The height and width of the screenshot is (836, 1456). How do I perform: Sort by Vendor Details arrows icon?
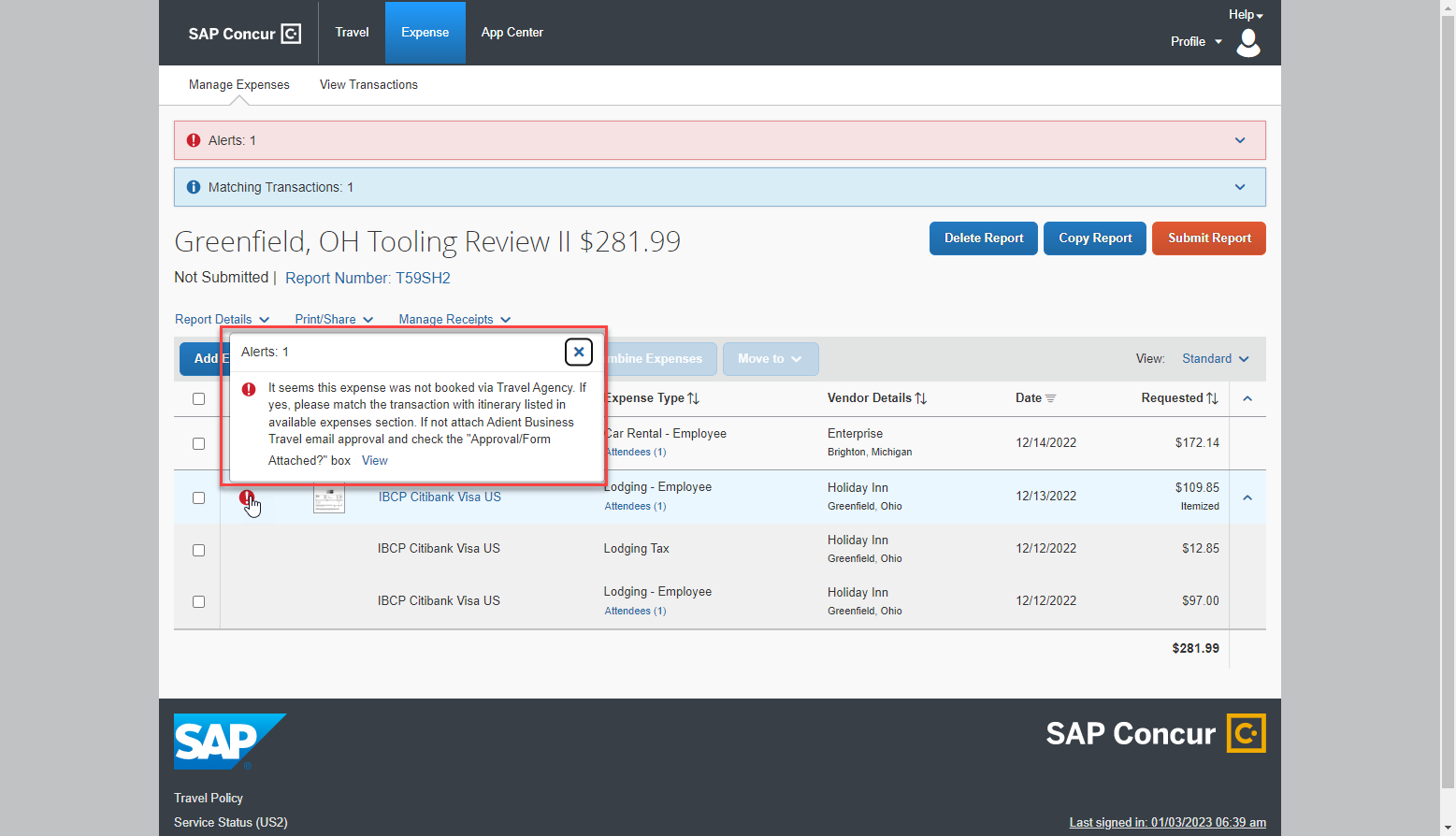921,398
